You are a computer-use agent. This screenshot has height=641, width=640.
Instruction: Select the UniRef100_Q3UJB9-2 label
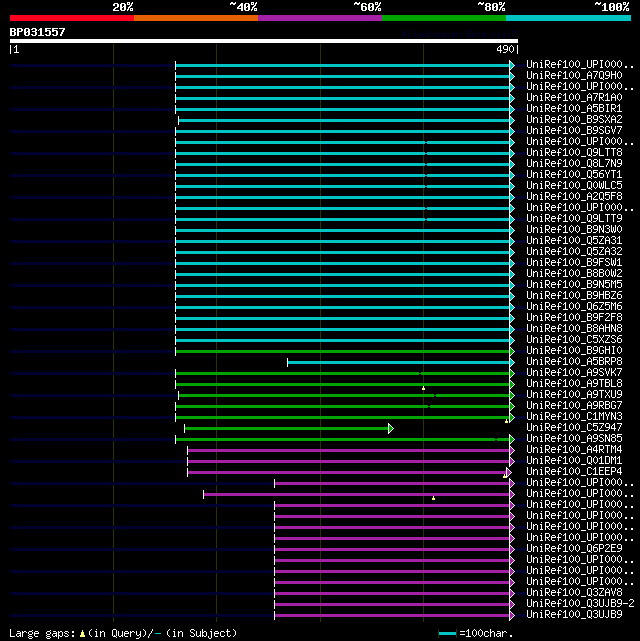point(580,604)
